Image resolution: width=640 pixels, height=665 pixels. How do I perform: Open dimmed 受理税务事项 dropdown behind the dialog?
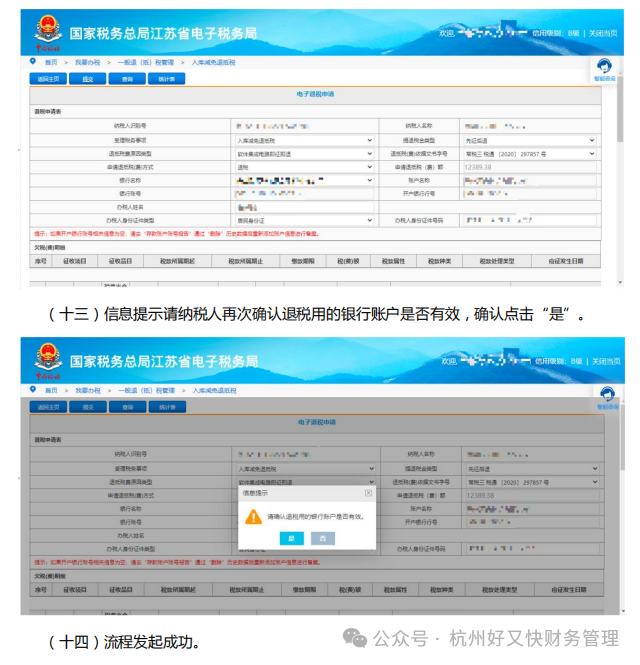[306, 469]
